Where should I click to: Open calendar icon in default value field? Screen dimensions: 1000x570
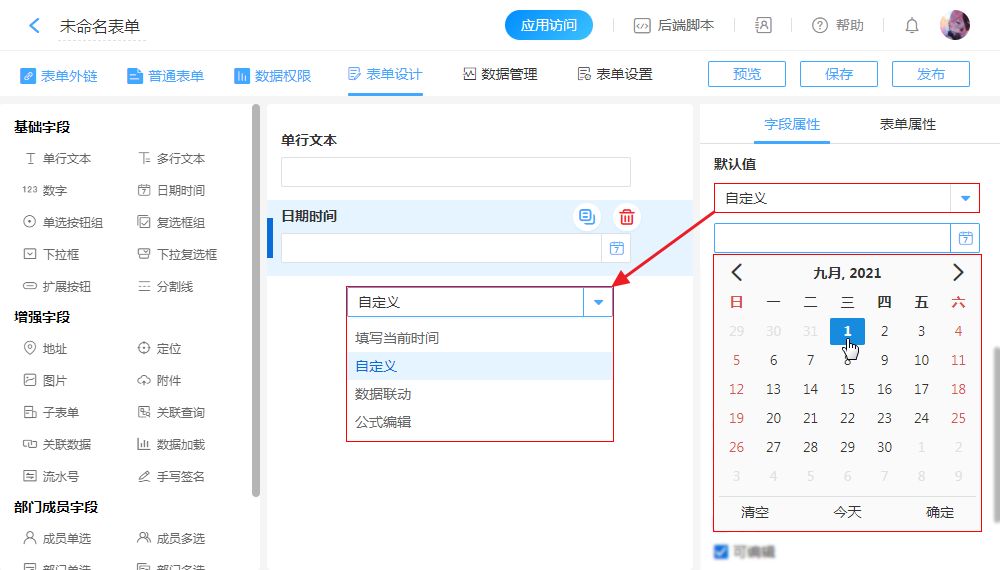coord(965,238)
